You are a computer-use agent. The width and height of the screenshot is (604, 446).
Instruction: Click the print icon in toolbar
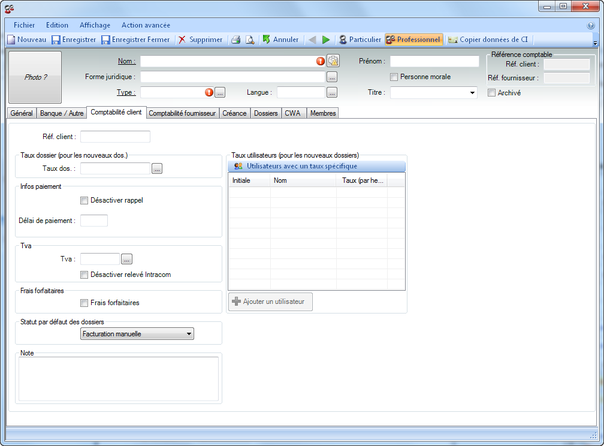point(235,40)
